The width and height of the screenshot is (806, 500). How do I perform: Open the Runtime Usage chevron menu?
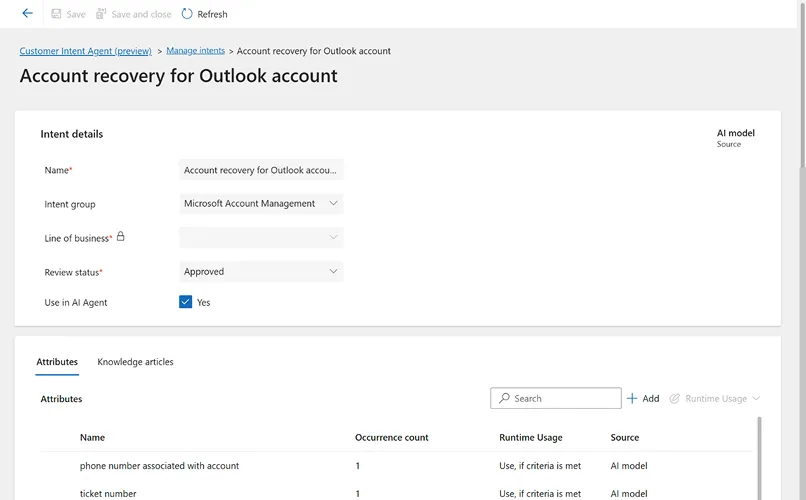pyautogui.click(x=756, y=398)
